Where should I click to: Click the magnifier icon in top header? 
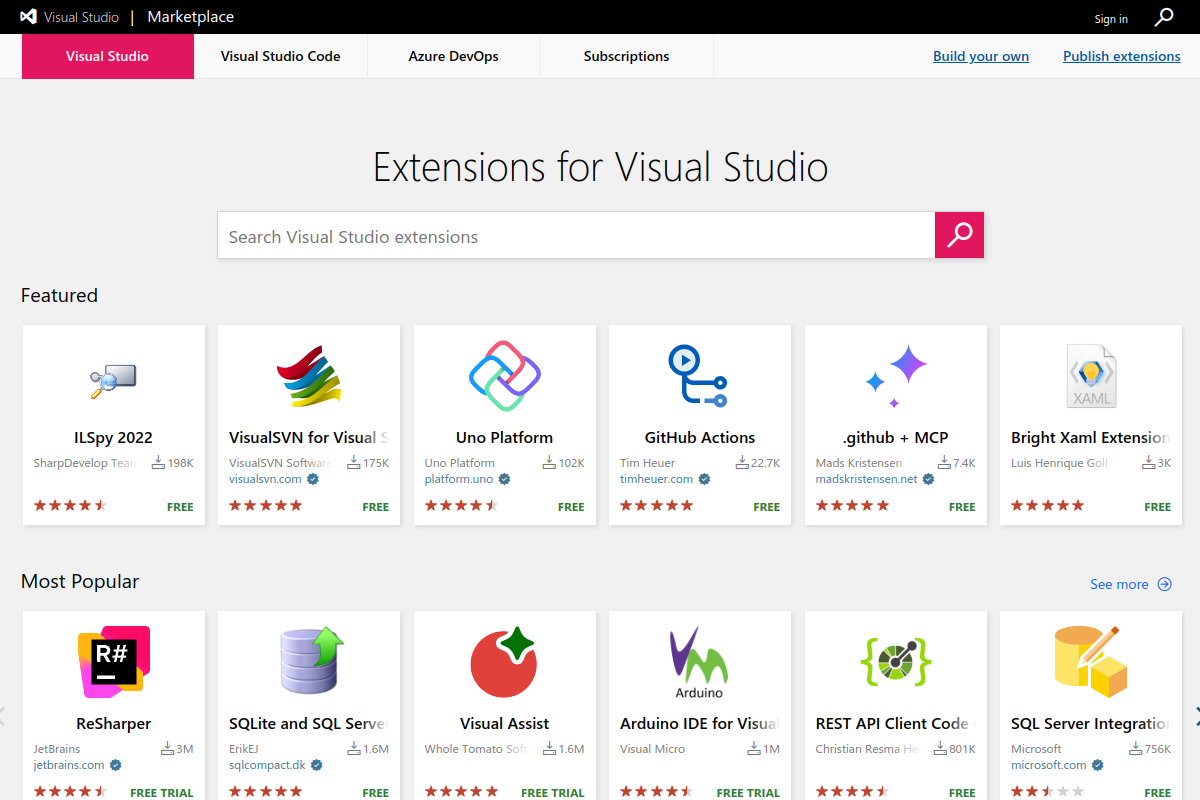coord(1164,17)
